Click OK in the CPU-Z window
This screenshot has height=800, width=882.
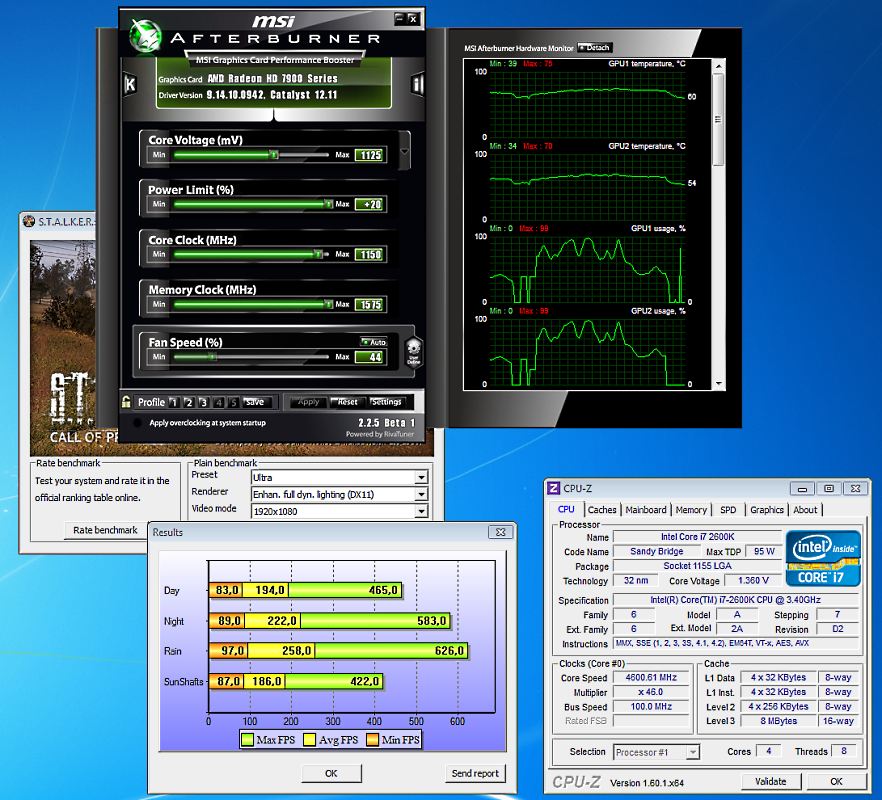pos(836,781)
